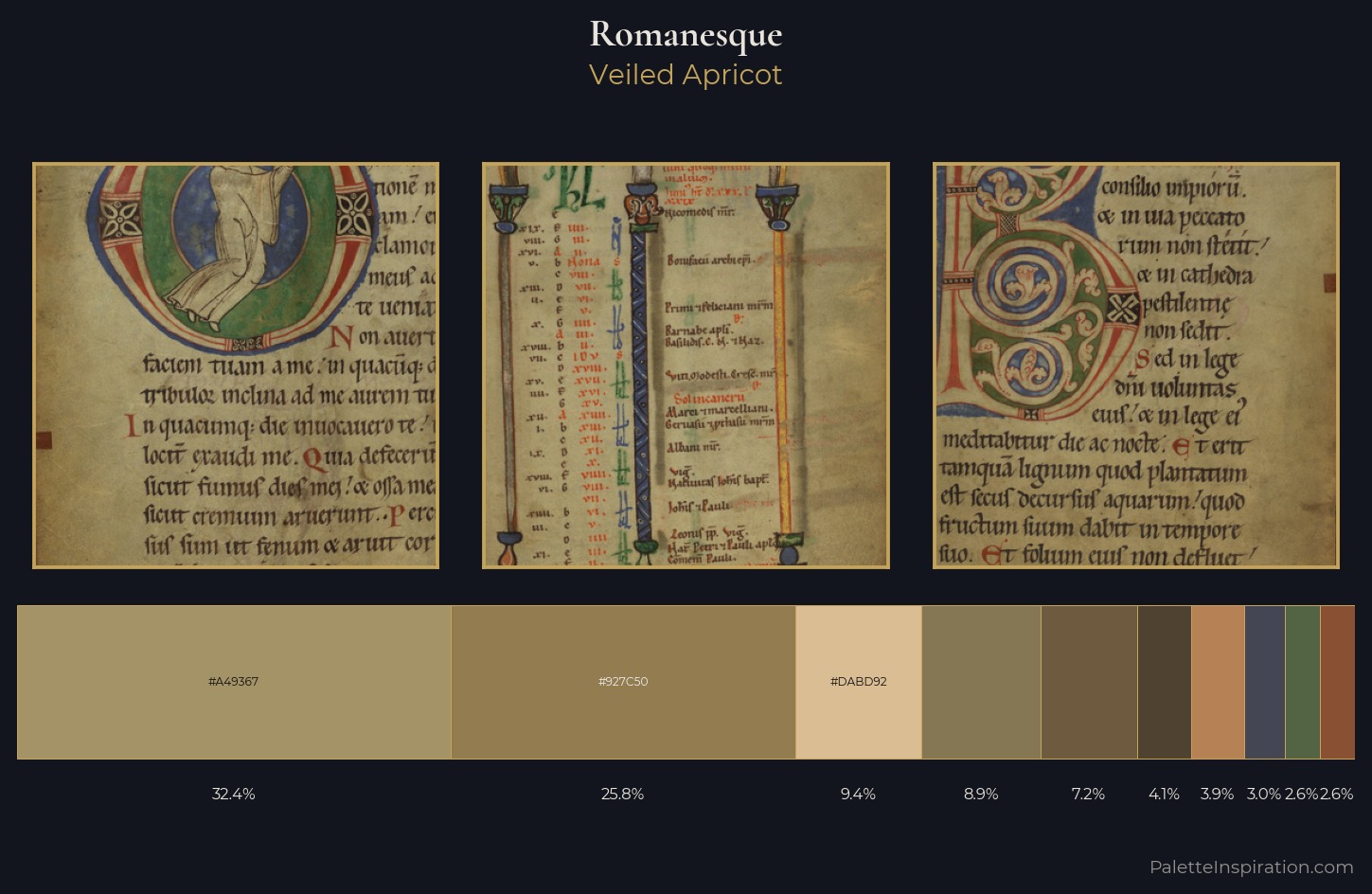Select the #927C50 color swatch
Viewport: 1372px width, 894px height.
tap(623, 682)
